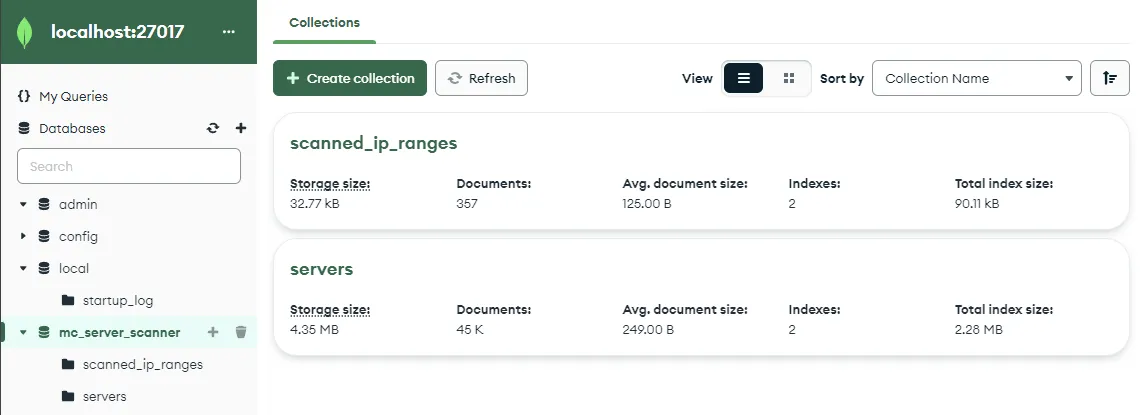
Task: Open the startup_log collection in sidebar
Action: pyautogui.click(x=117, y=300)
